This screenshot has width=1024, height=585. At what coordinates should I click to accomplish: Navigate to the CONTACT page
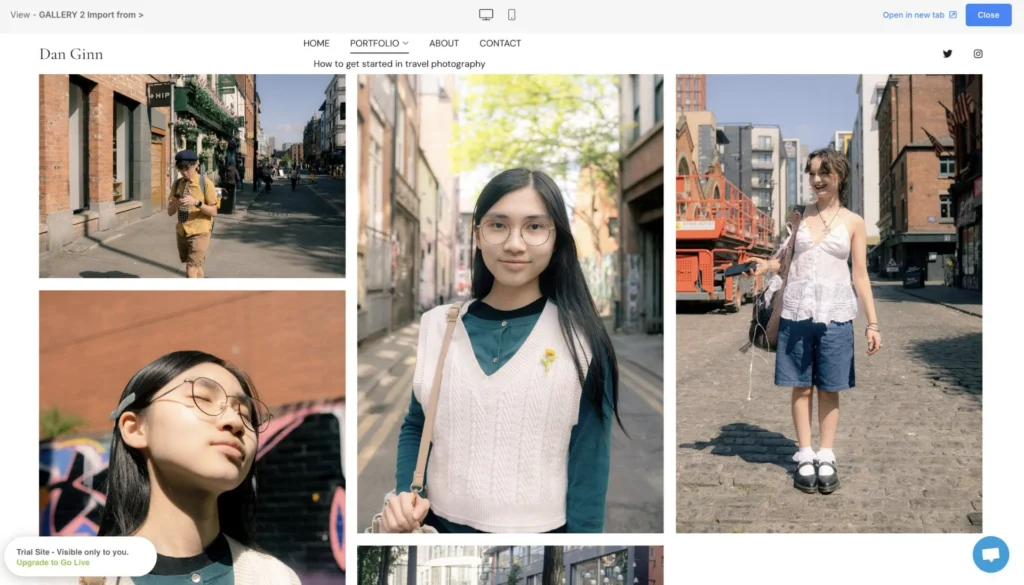(x=500, y=43)
